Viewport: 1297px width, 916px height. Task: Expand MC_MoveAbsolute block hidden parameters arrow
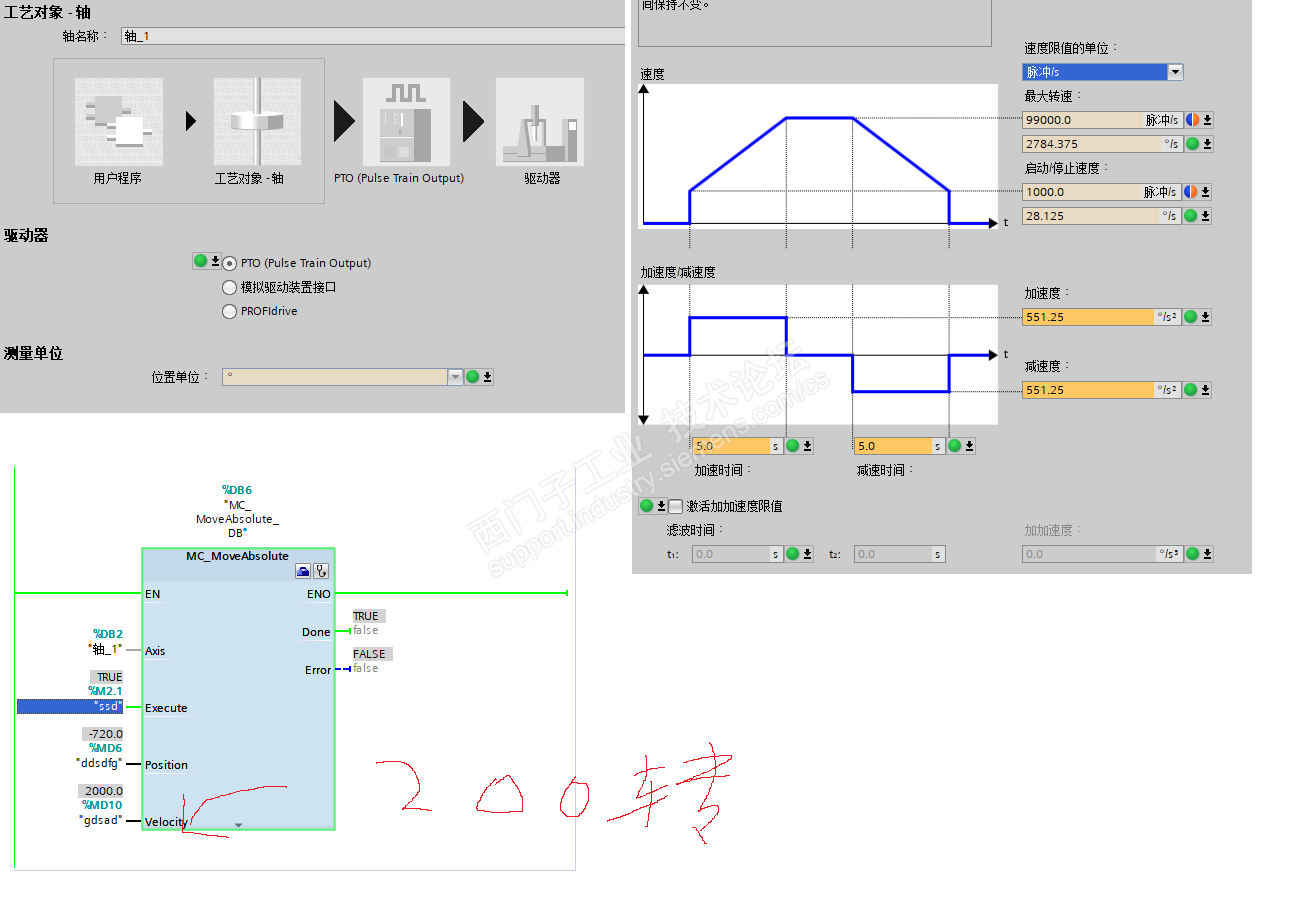[x=238, y=825]
